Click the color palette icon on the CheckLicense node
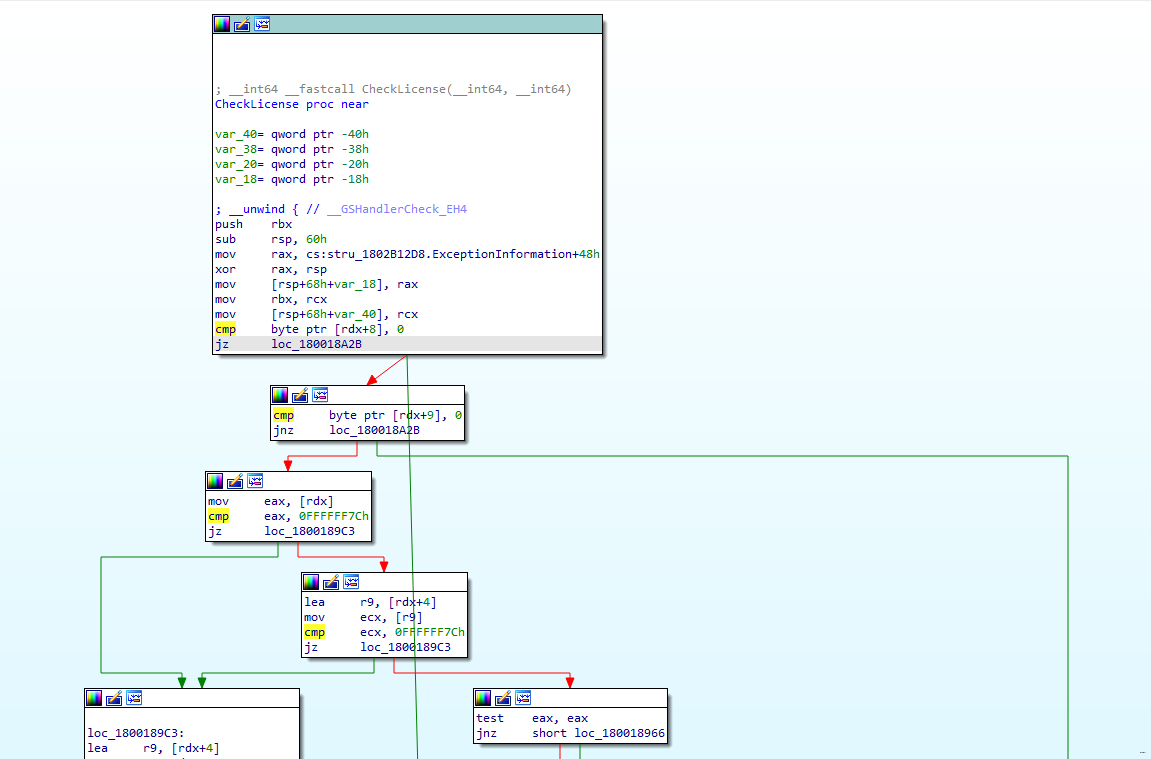The image size is (1151, 759). (222, 24)
